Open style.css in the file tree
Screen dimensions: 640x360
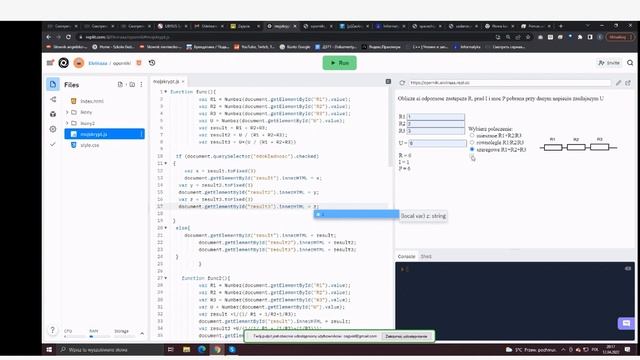[89, 145]
